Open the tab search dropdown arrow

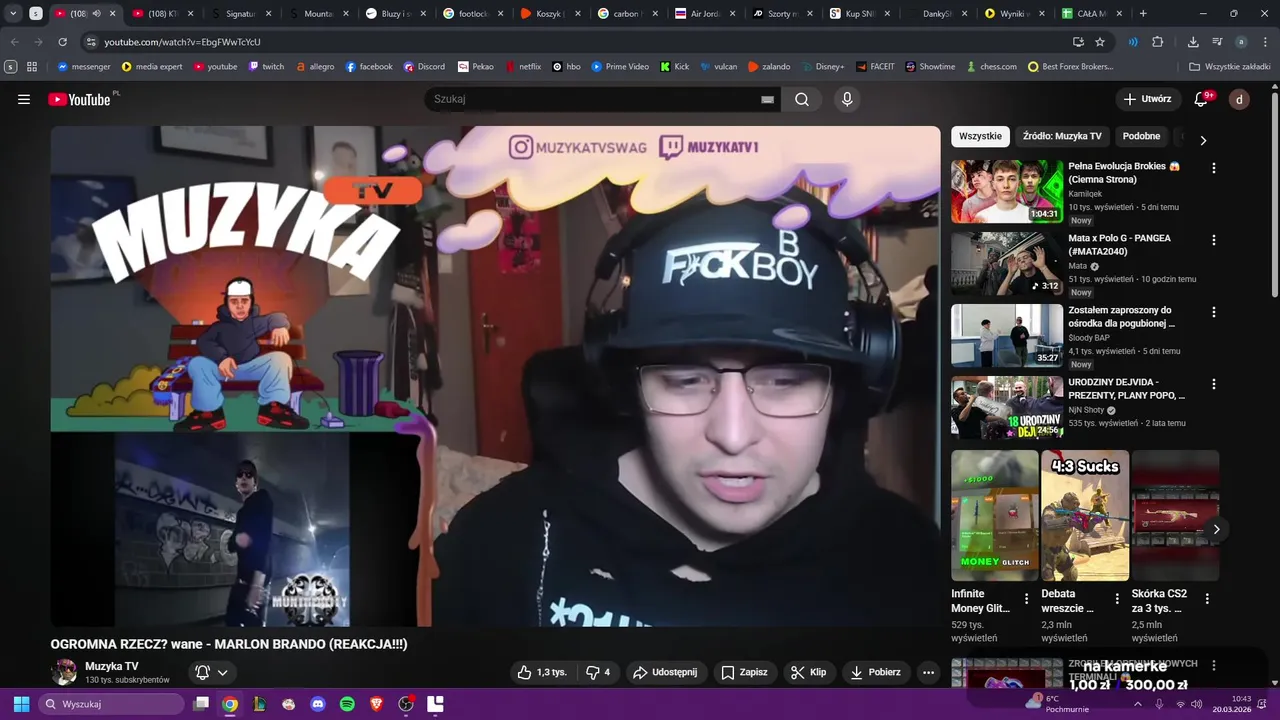coord(13,14)
